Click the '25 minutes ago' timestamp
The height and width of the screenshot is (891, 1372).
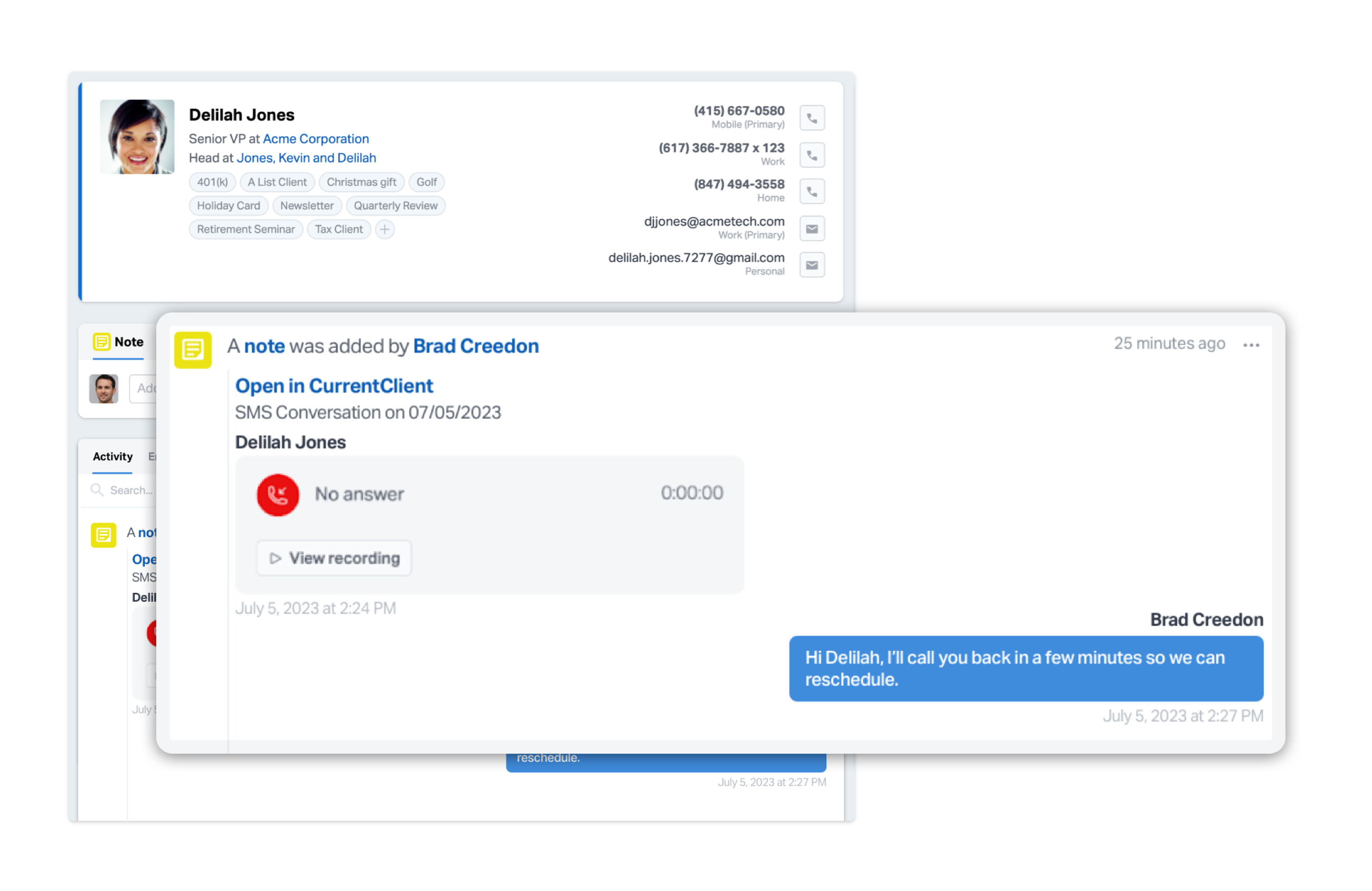click(1169, 344)
